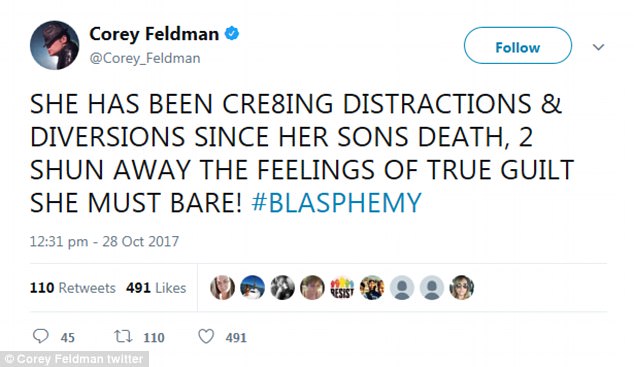The image size is (634, 367).
Task: Click the 12:31 pm - 28 Oct 2017 timestamp
Action: click(104, 242)
